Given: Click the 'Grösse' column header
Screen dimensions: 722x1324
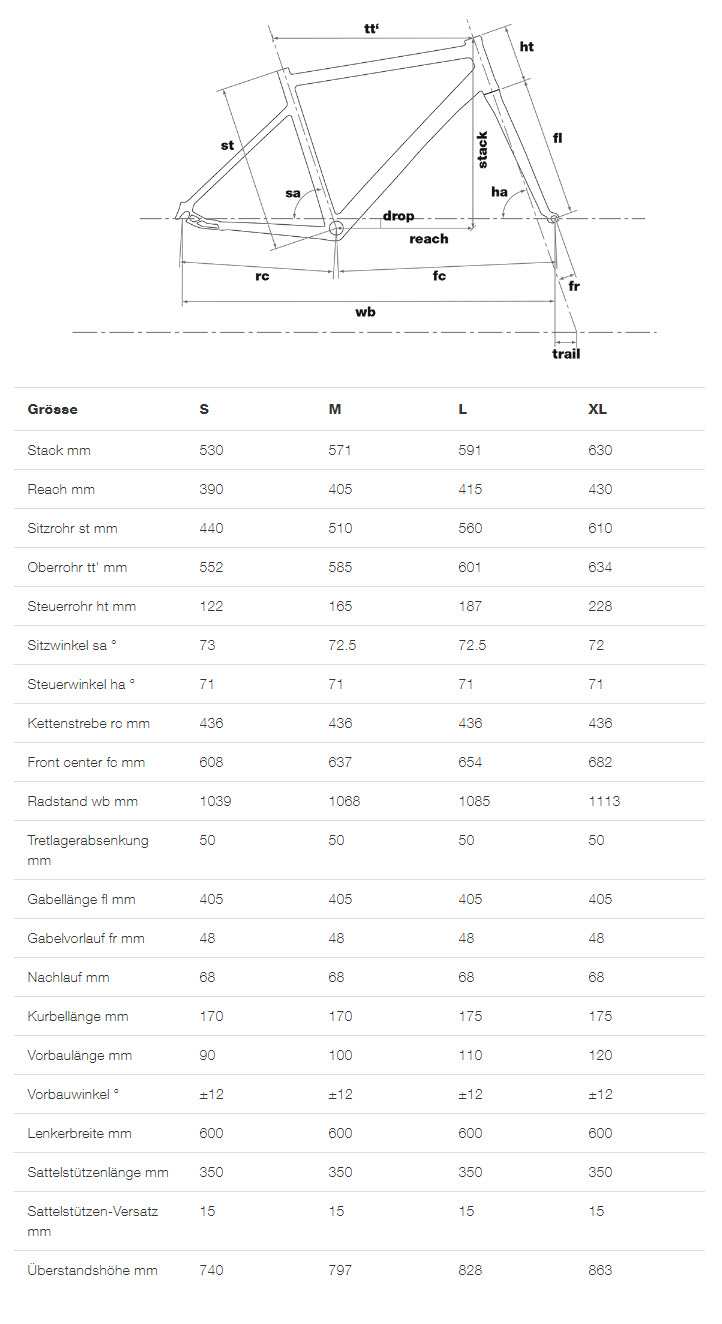Looking at the screenshot, I should click(x=52, y=410).
